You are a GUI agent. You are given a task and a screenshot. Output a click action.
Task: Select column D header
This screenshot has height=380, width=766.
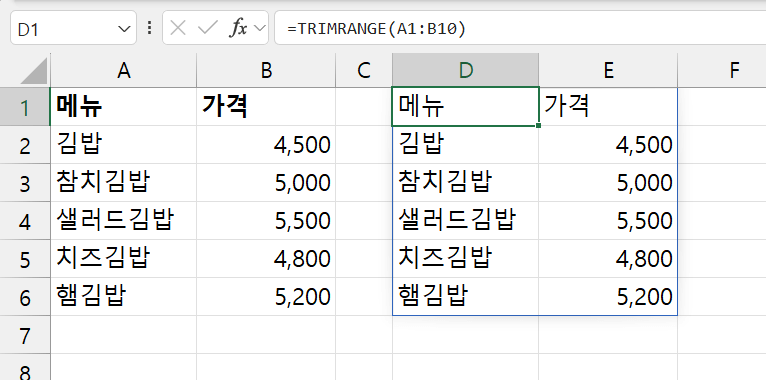466,71
